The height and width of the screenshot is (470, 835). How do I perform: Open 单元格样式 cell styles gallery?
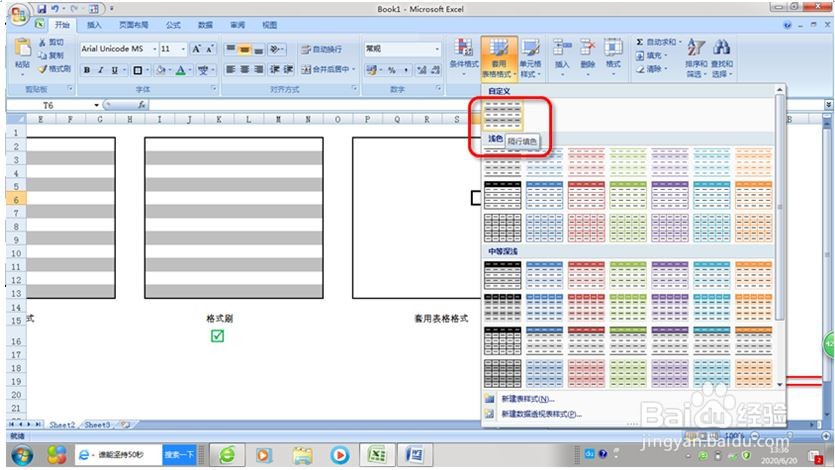point(530,57)
